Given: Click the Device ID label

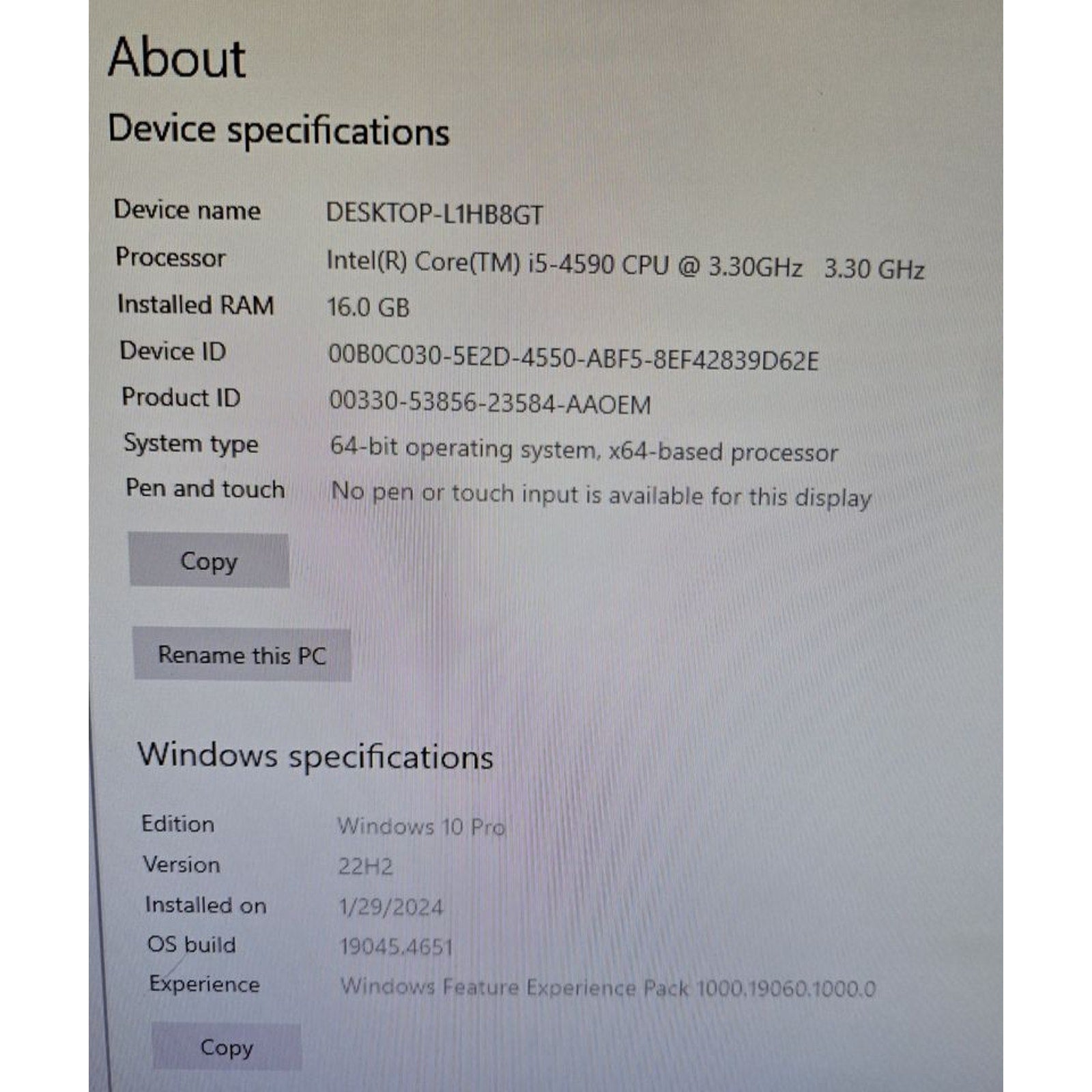Looking at the screenshot, I should (173, 351).
